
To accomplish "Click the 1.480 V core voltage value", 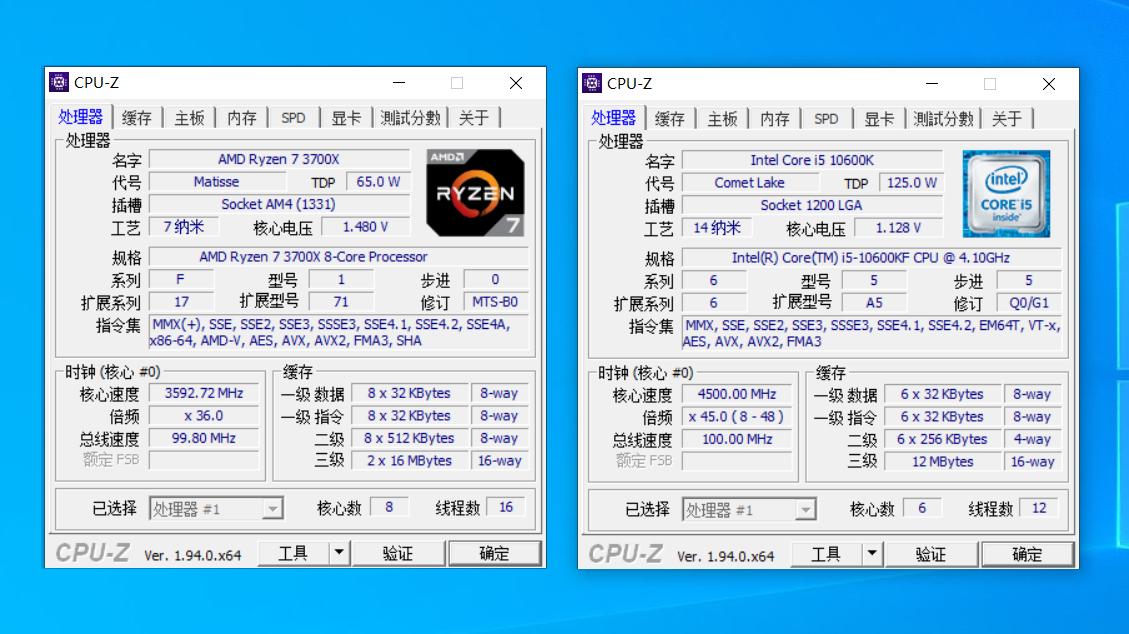I will (365, 227).
